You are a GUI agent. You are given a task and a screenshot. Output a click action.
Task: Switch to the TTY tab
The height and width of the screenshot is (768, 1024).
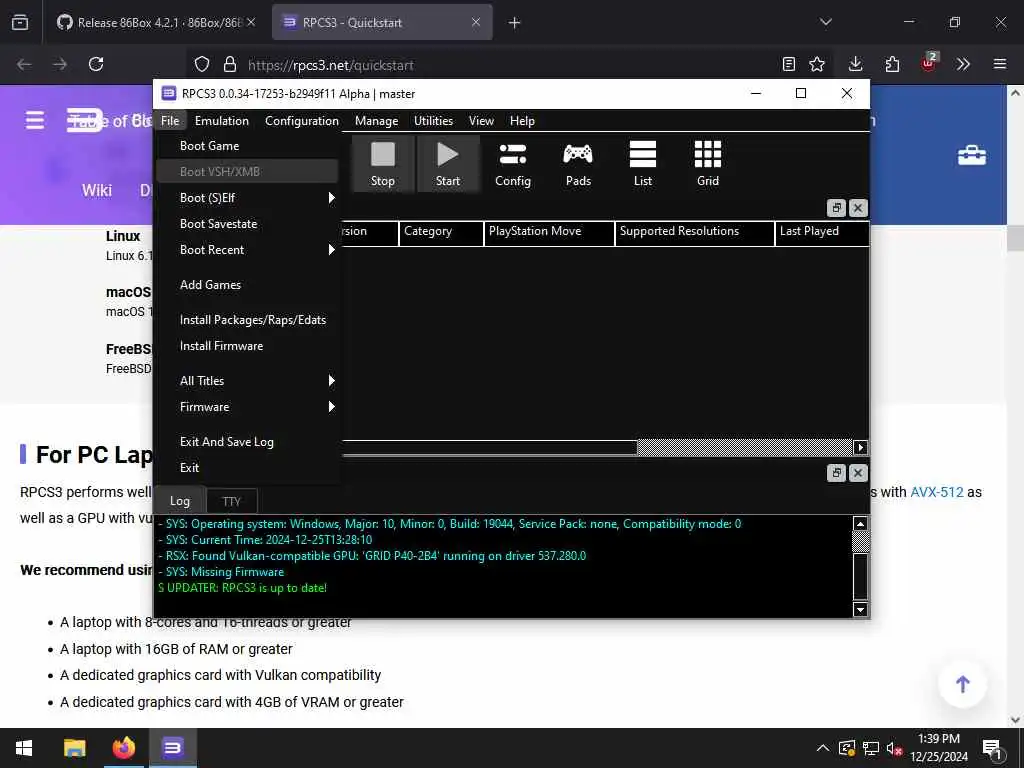point(231,502)
